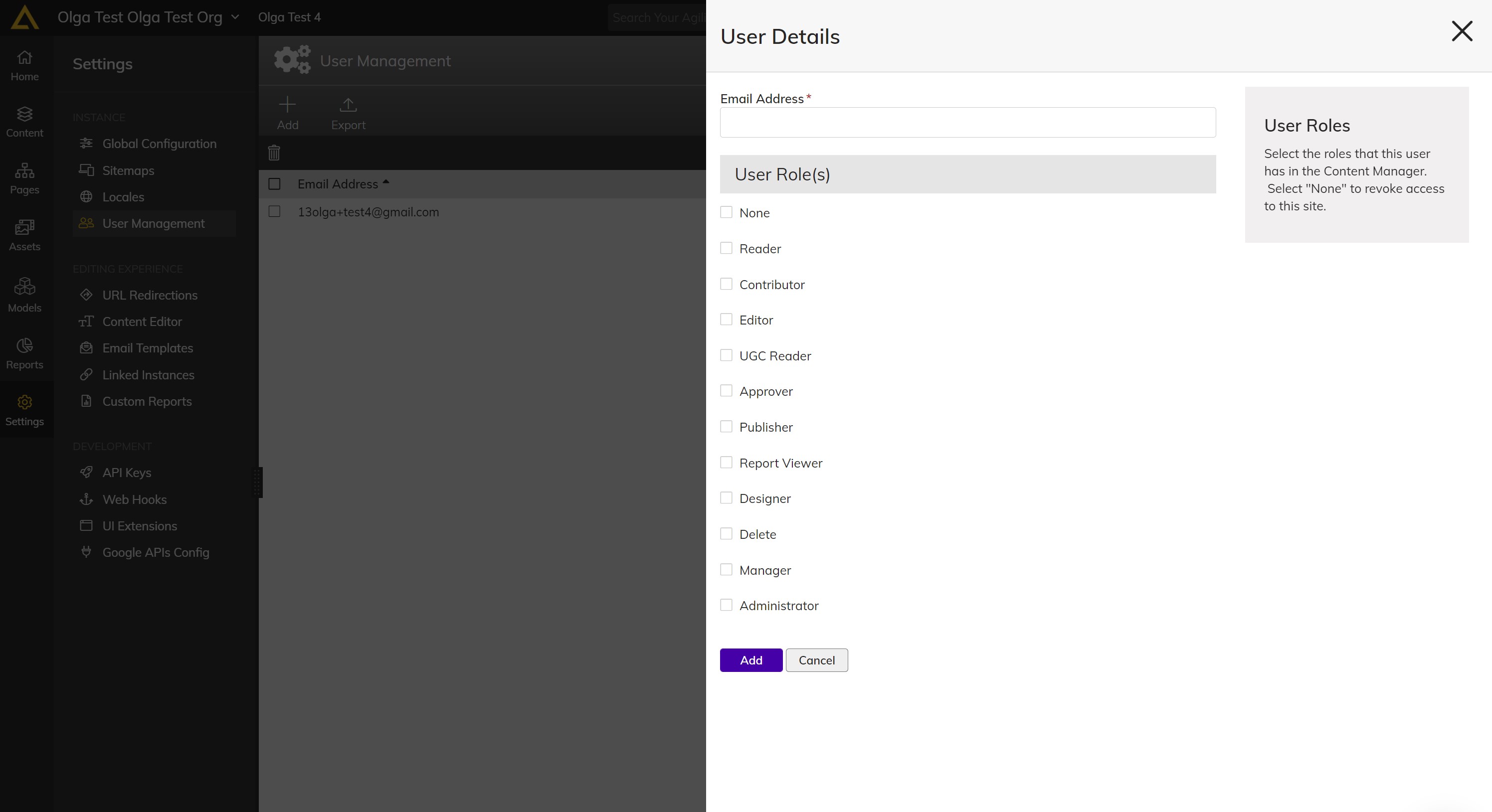Click the Email Address input field
This screenshot has width=1492, height=812.
point(967,123)
